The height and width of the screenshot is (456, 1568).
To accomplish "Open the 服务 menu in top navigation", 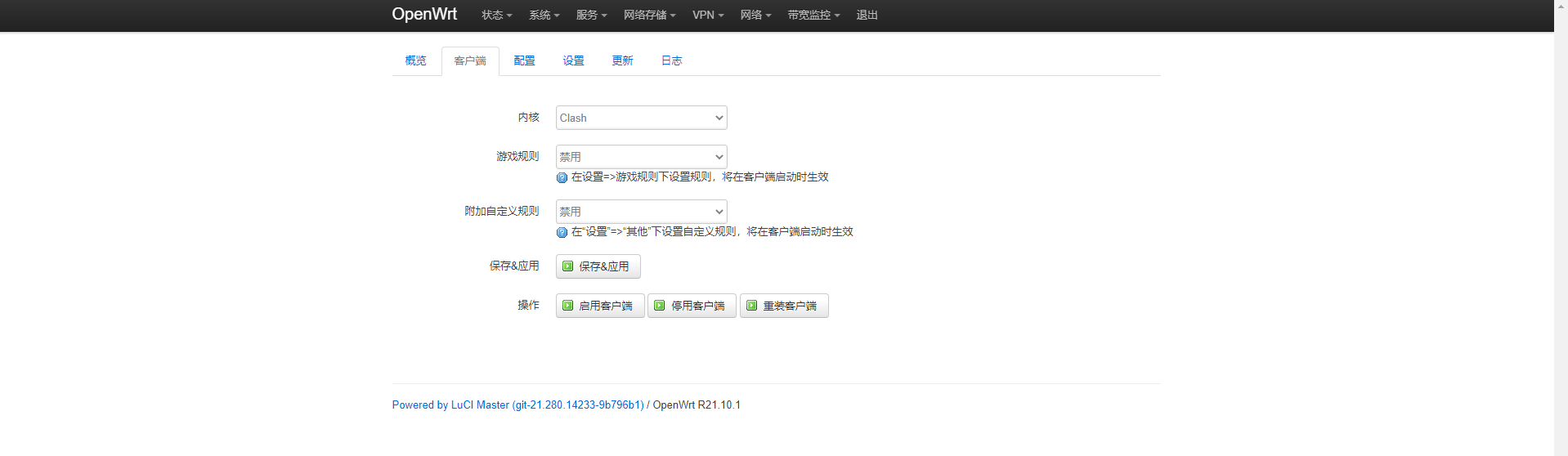I will click(x=592, y=16).
